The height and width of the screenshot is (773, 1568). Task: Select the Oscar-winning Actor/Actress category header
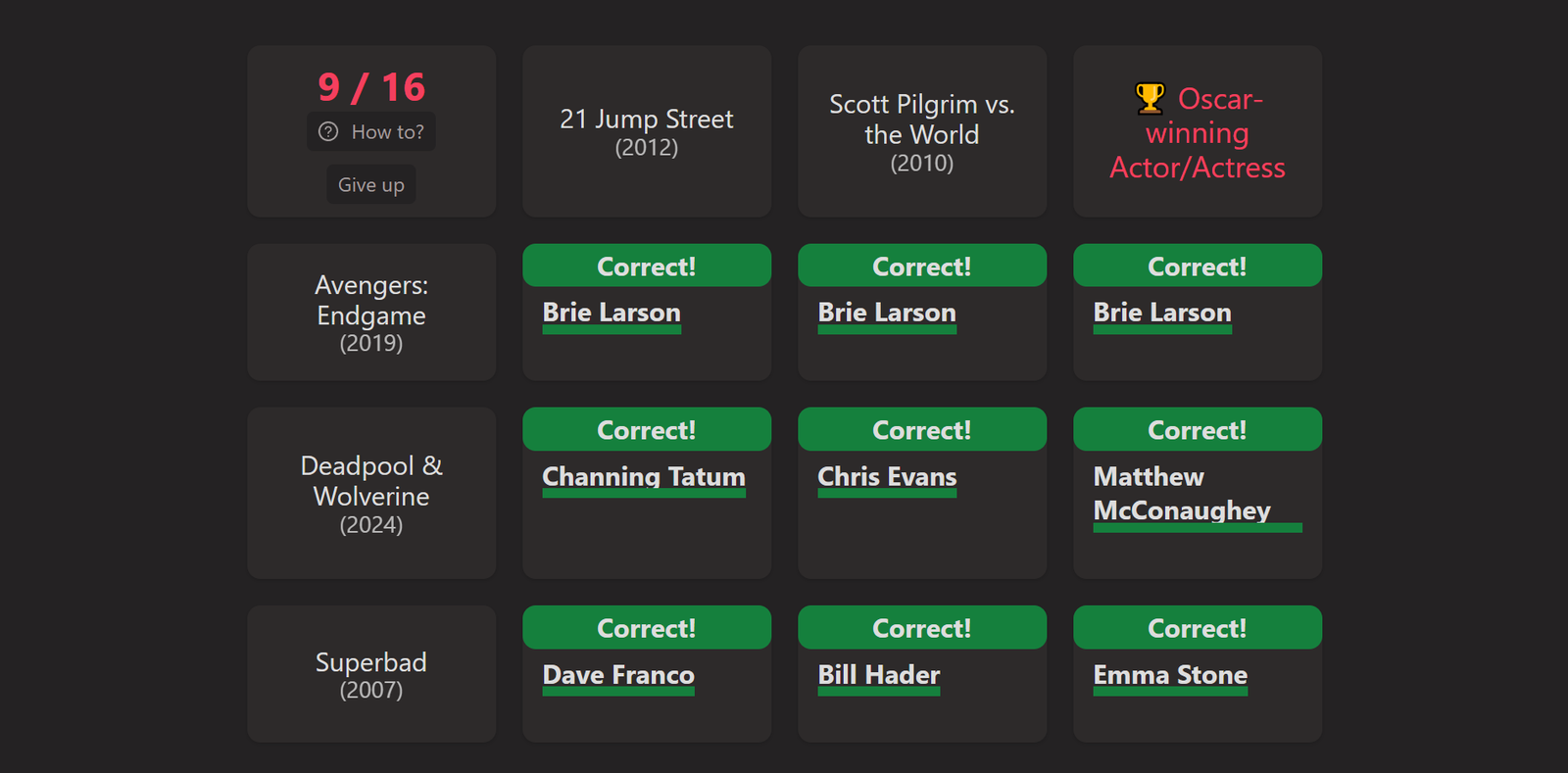(1198, 131)
